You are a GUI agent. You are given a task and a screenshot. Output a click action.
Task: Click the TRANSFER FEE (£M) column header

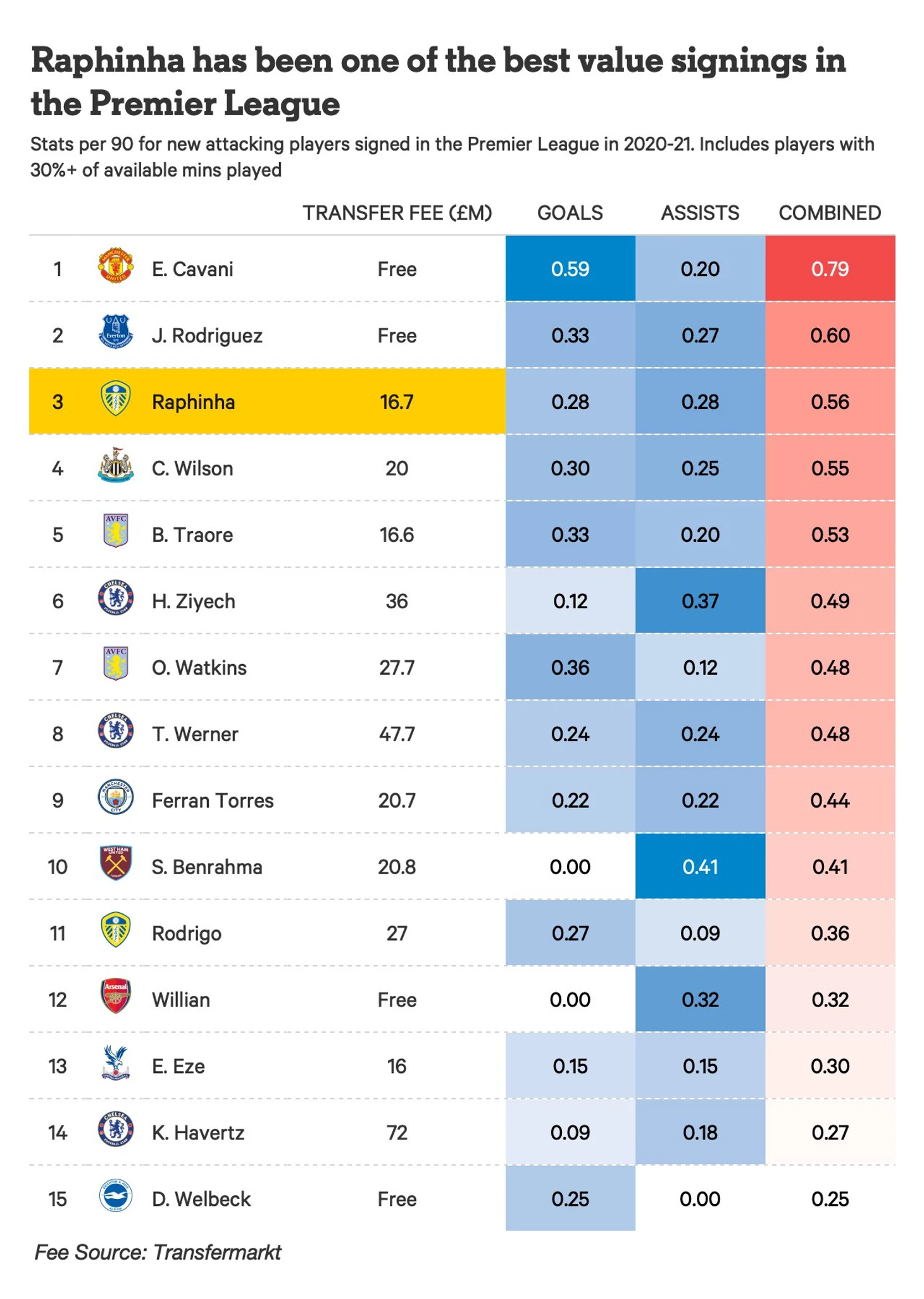(397, 213)
